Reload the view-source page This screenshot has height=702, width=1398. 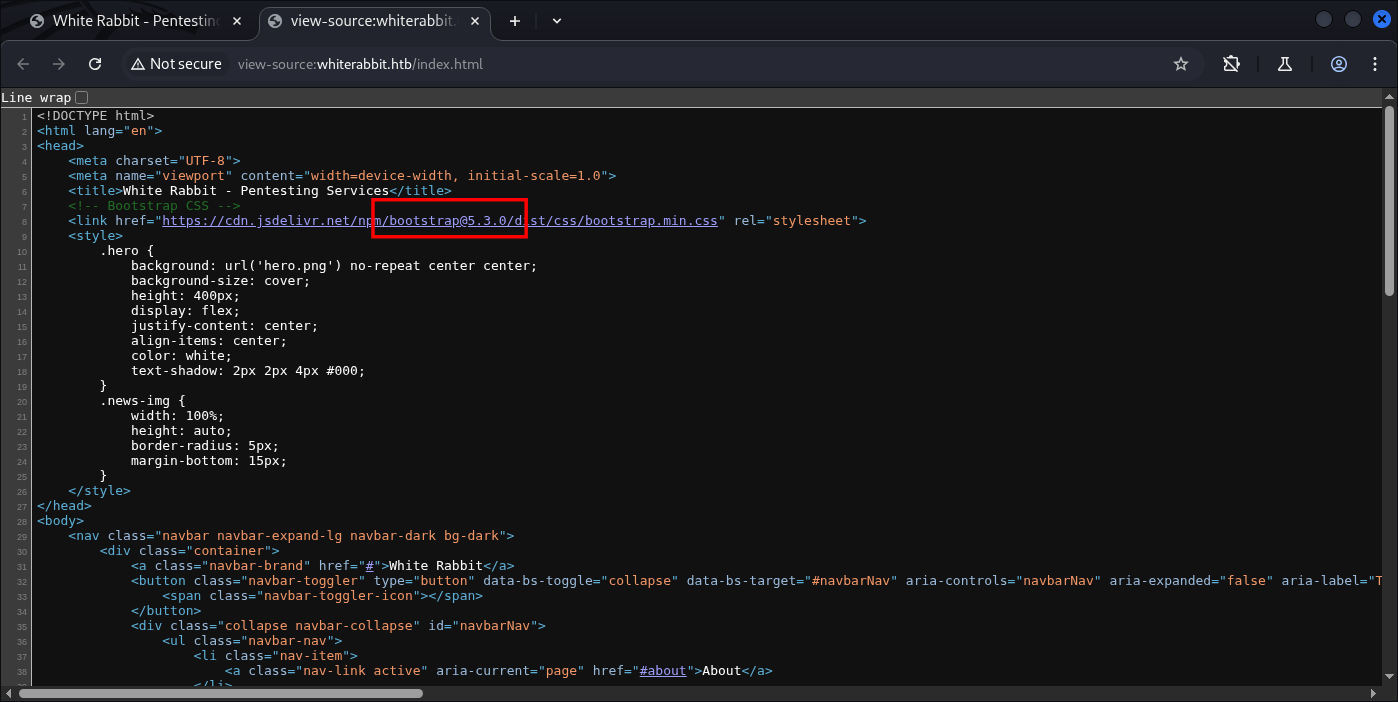pos(95,64)
